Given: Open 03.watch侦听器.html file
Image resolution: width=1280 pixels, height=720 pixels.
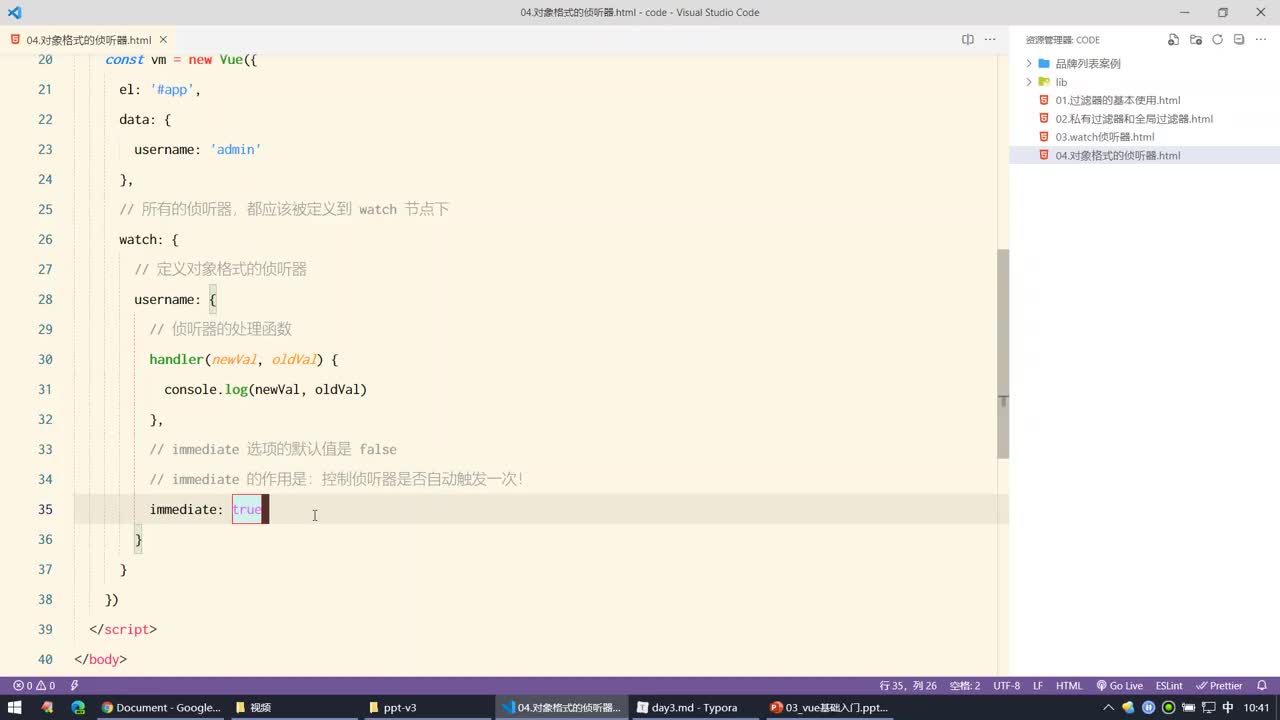Looking at the screenshot, I should click(1105, 137).
